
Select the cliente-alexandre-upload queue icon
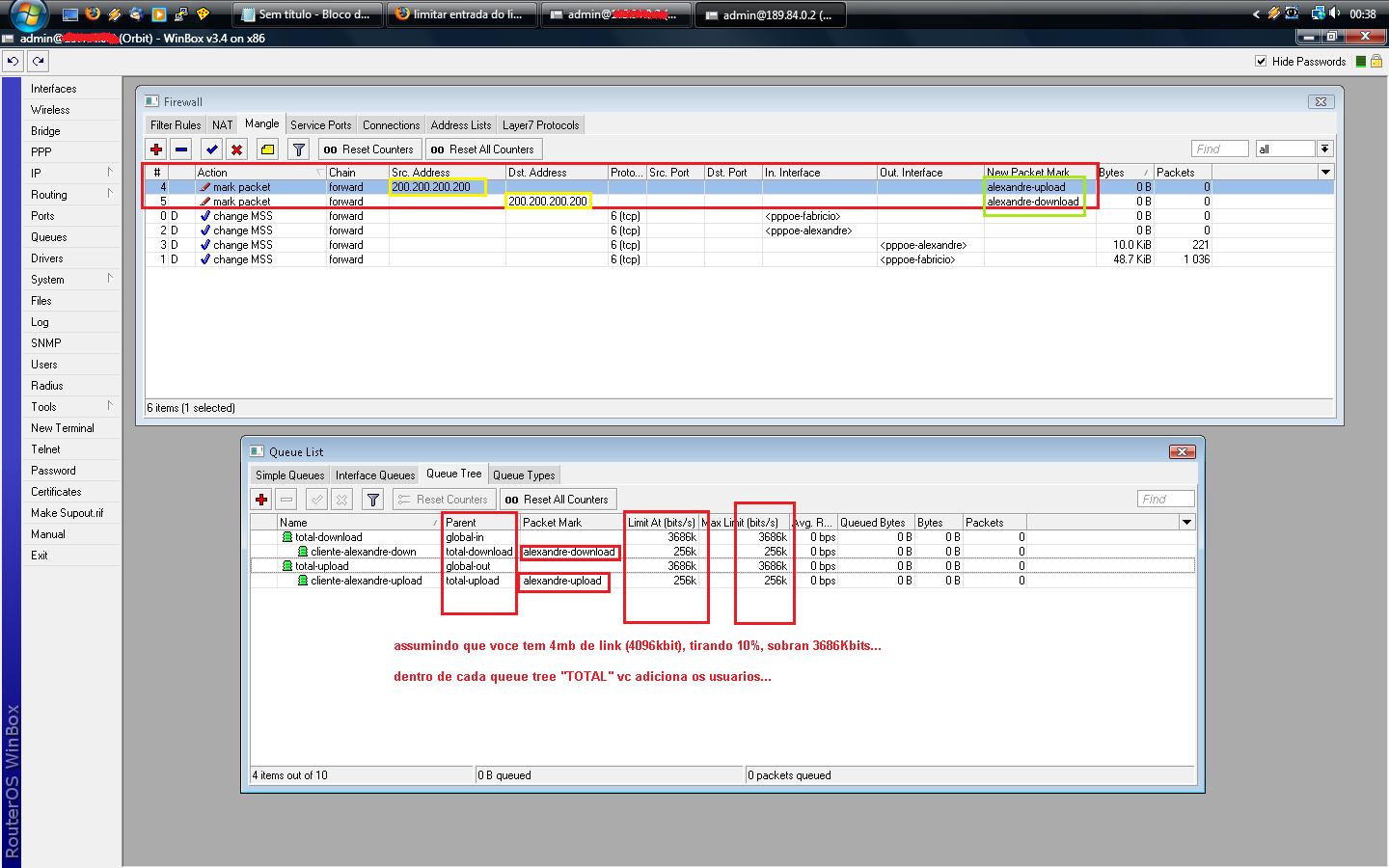pos(302,581)
